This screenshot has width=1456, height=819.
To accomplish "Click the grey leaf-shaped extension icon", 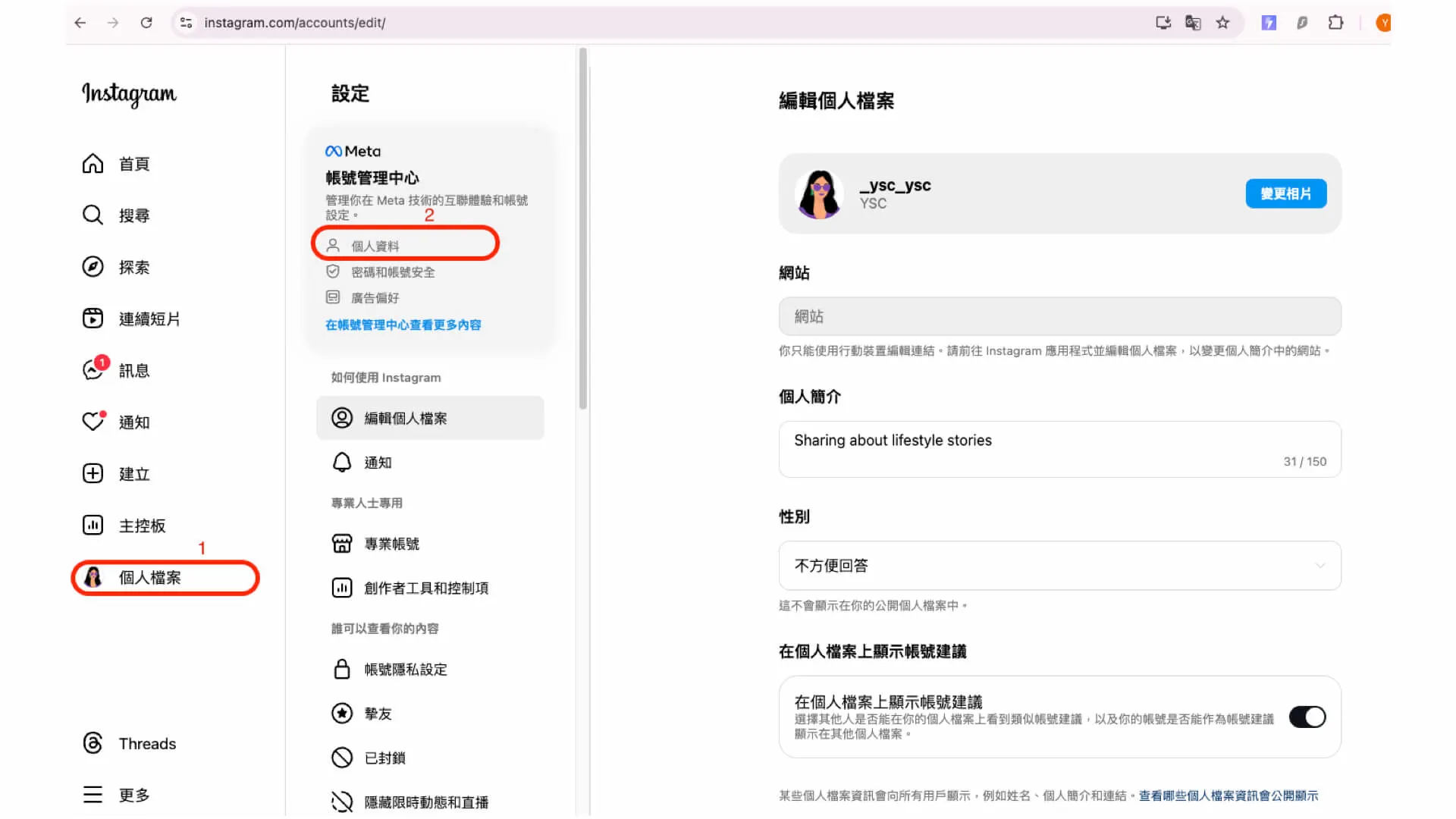I will [x=1302, y=23].
